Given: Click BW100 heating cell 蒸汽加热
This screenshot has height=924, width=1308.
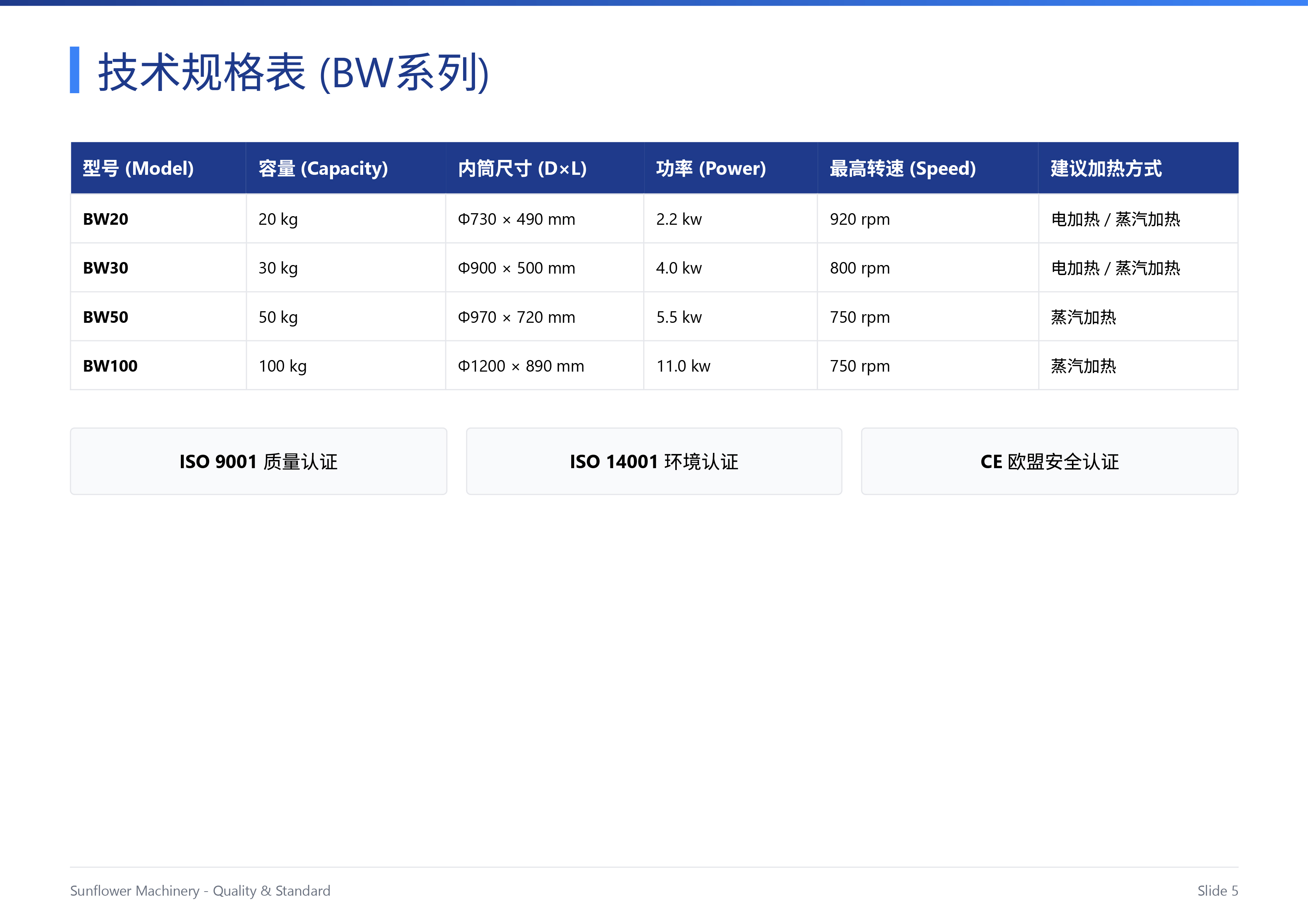Looking at the screenshot, I should pyautogui.click(x=1138, y=366).
